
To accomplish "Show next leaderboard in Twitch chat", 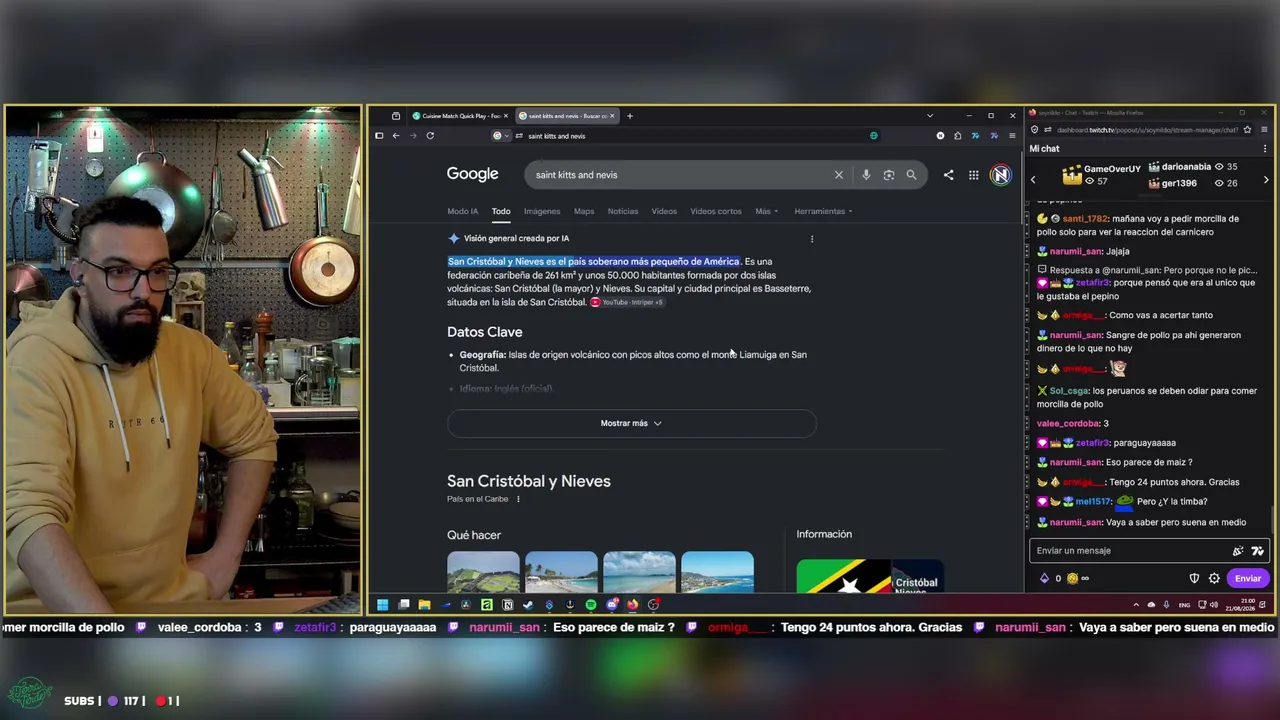I will [x=1266, y=180].
